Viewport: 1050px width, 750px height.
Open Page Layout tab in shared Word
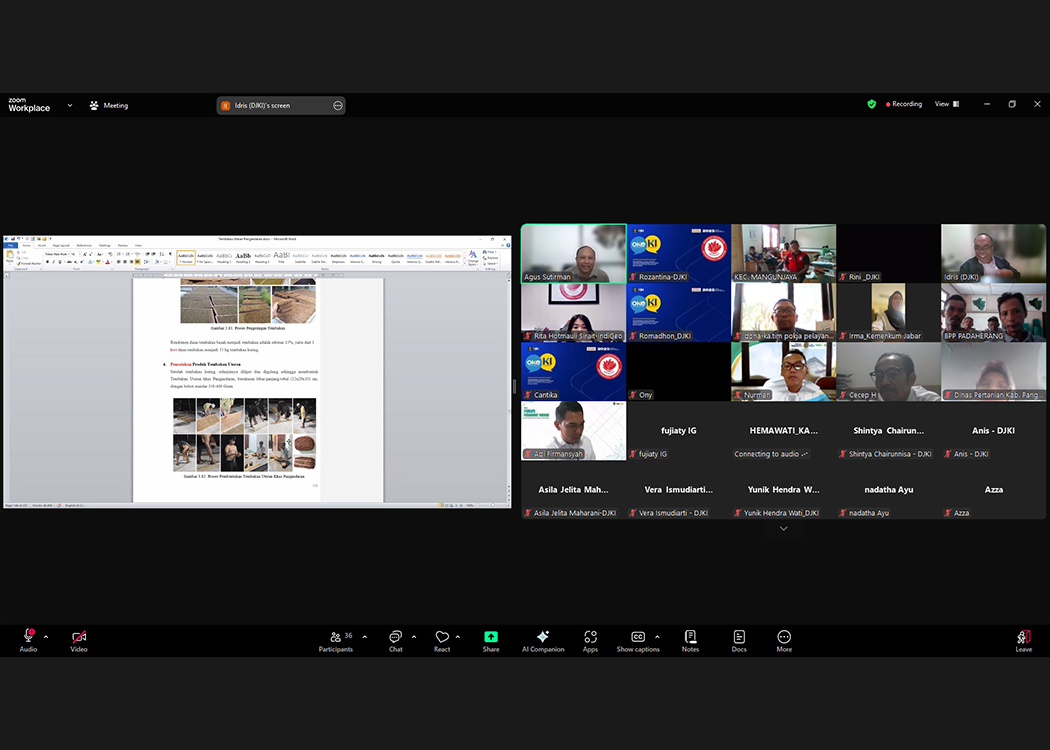pyautogui.click(x=61, y=245)
